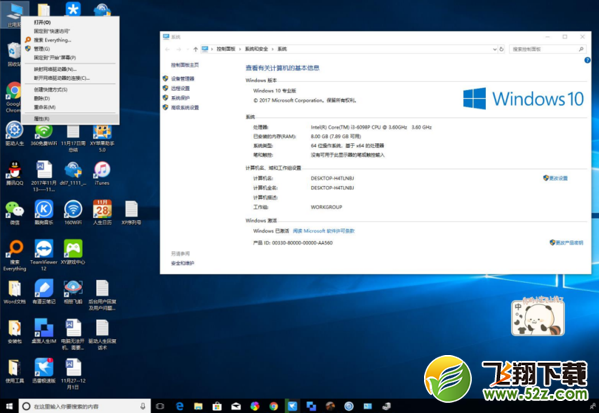Select 固定到"快速访问" menu entry
The image size is (599, 413).
(x=52, y=31)
